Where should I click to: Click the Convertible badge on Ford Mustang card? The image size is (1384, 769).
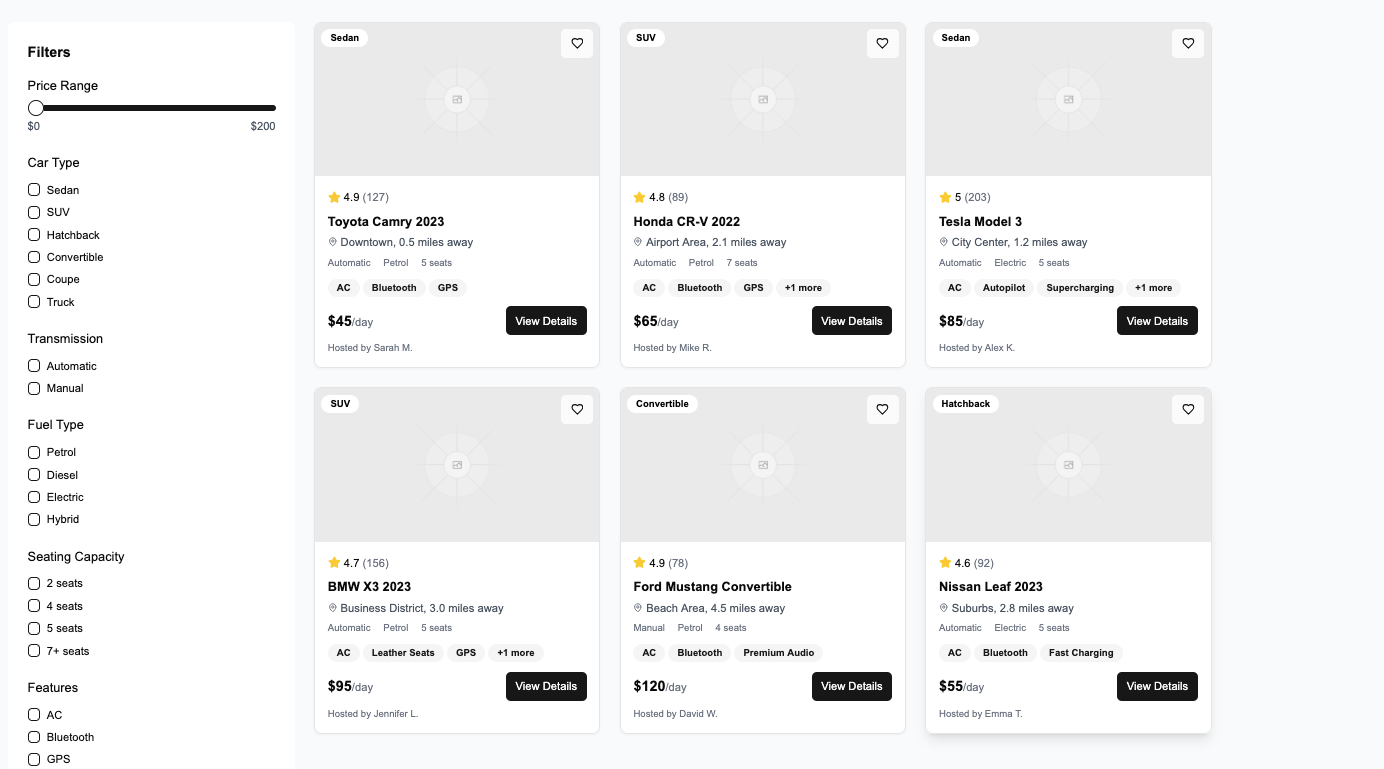(662, 404)
